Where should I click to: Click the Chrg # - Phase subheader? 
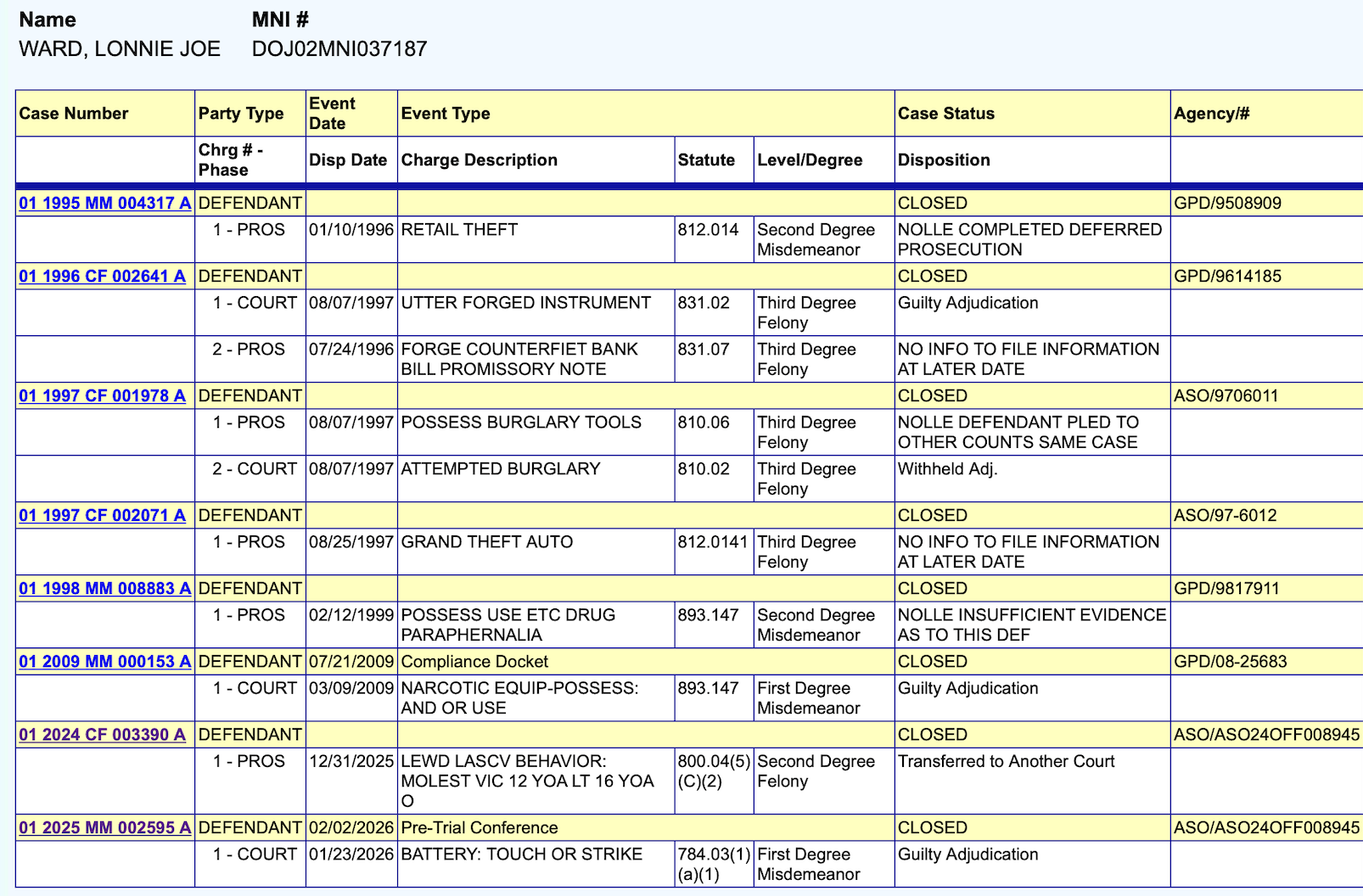pyautogui.click(x=231, y=160)
